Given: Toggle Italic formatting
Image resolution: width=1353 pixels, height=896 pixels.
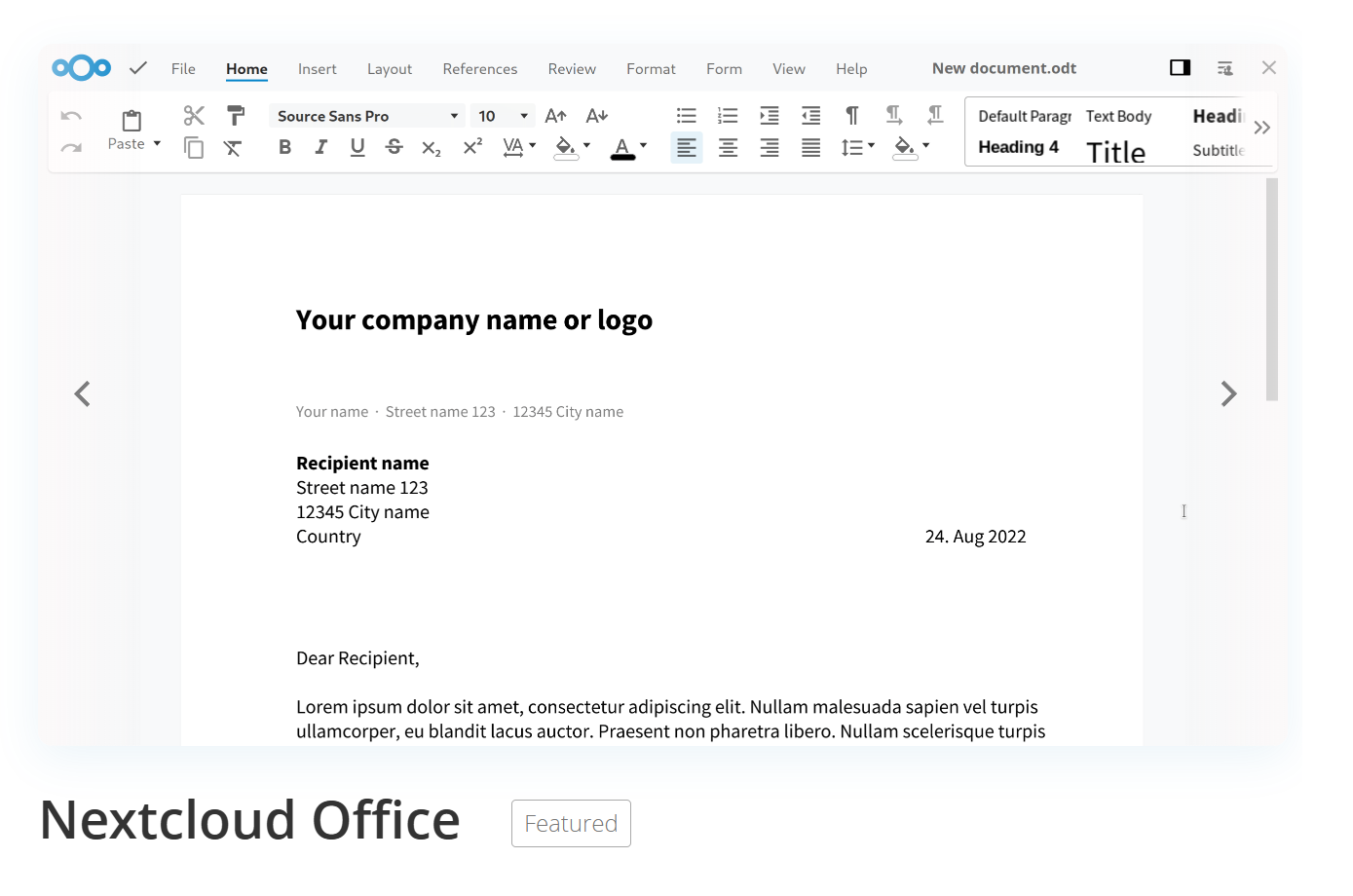Looking at the screenshot, I should pos(320,147).
